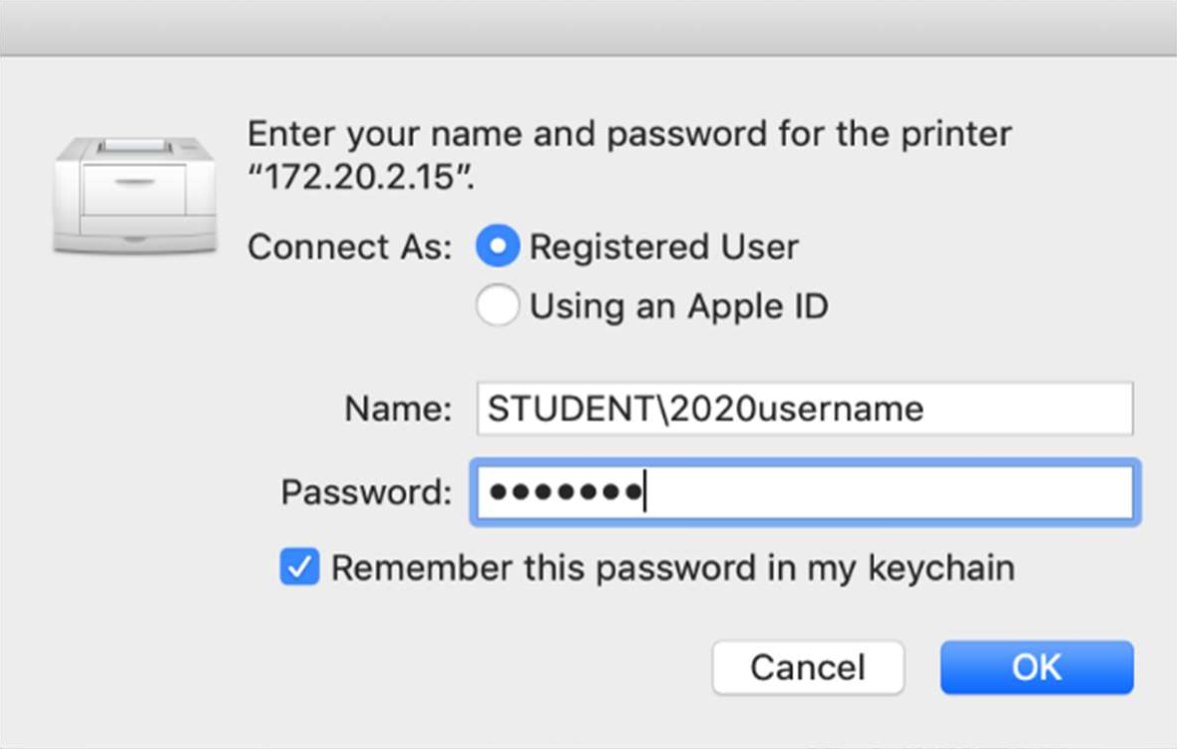The height and width of the screenshot is (749, 1177).
Task: Click the Registered User label text
Action: pos(664,247)
